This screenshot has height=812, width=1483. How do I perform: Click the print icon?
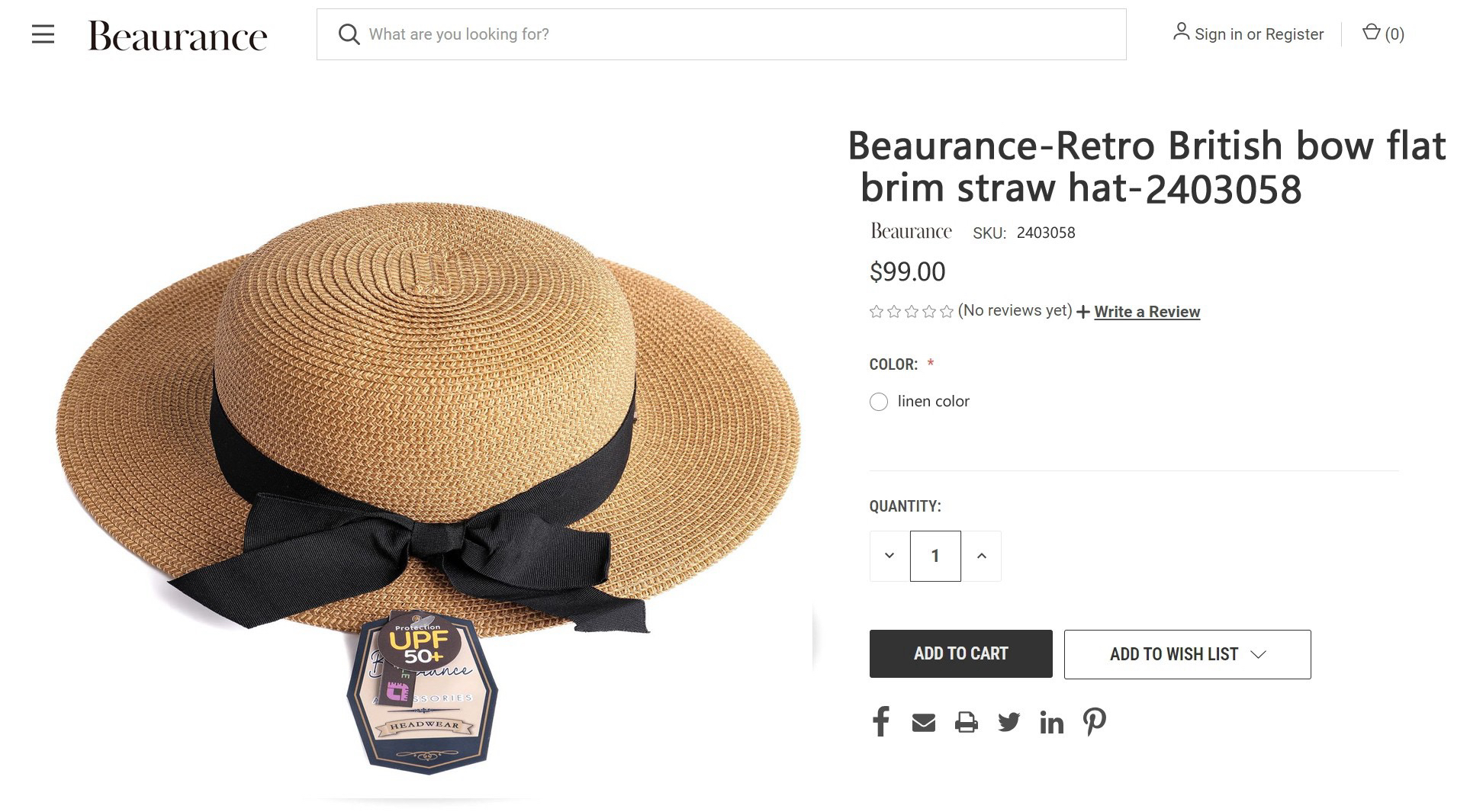tap(966, 722)
